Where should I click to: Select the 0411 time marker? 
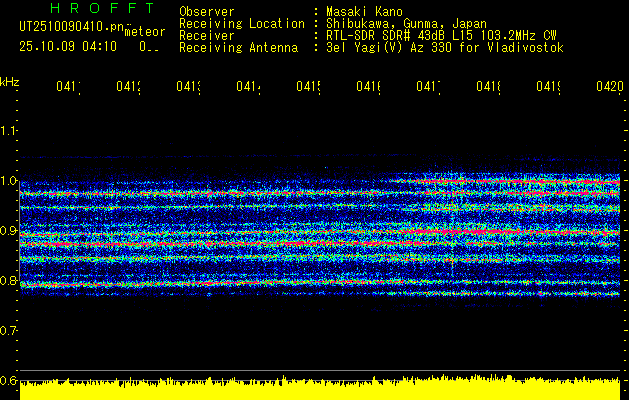(68, 87)
